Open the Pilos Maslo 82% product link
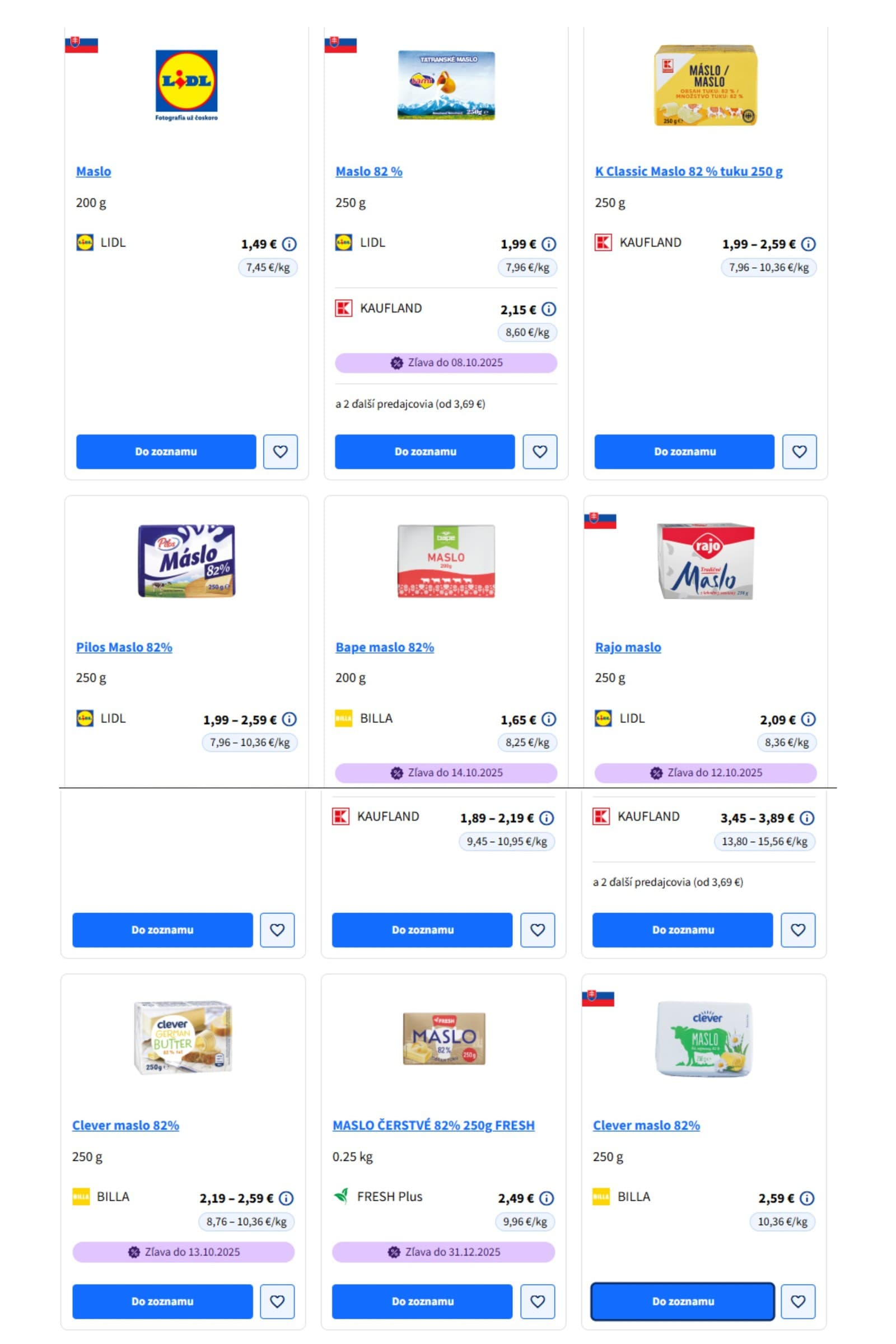 (124, 647)
